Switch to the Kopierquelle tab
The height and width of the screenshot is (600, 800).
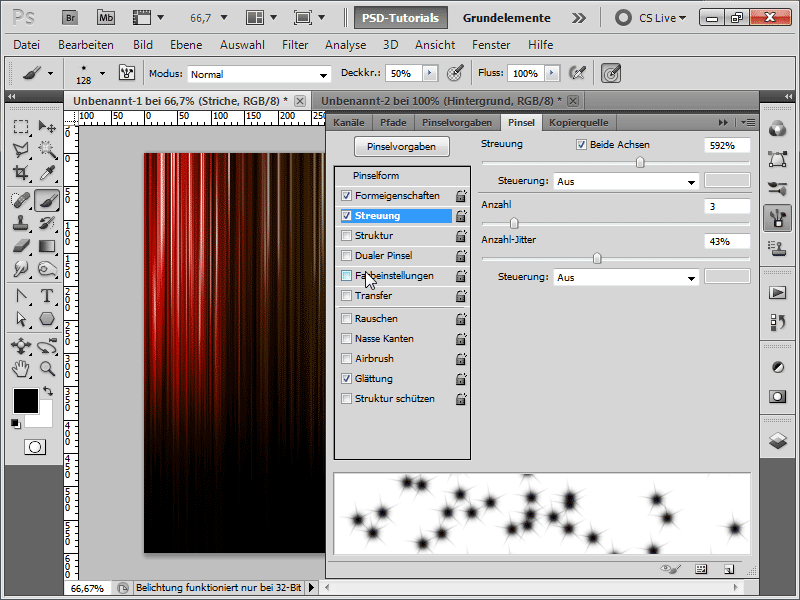tap(579, 122)
